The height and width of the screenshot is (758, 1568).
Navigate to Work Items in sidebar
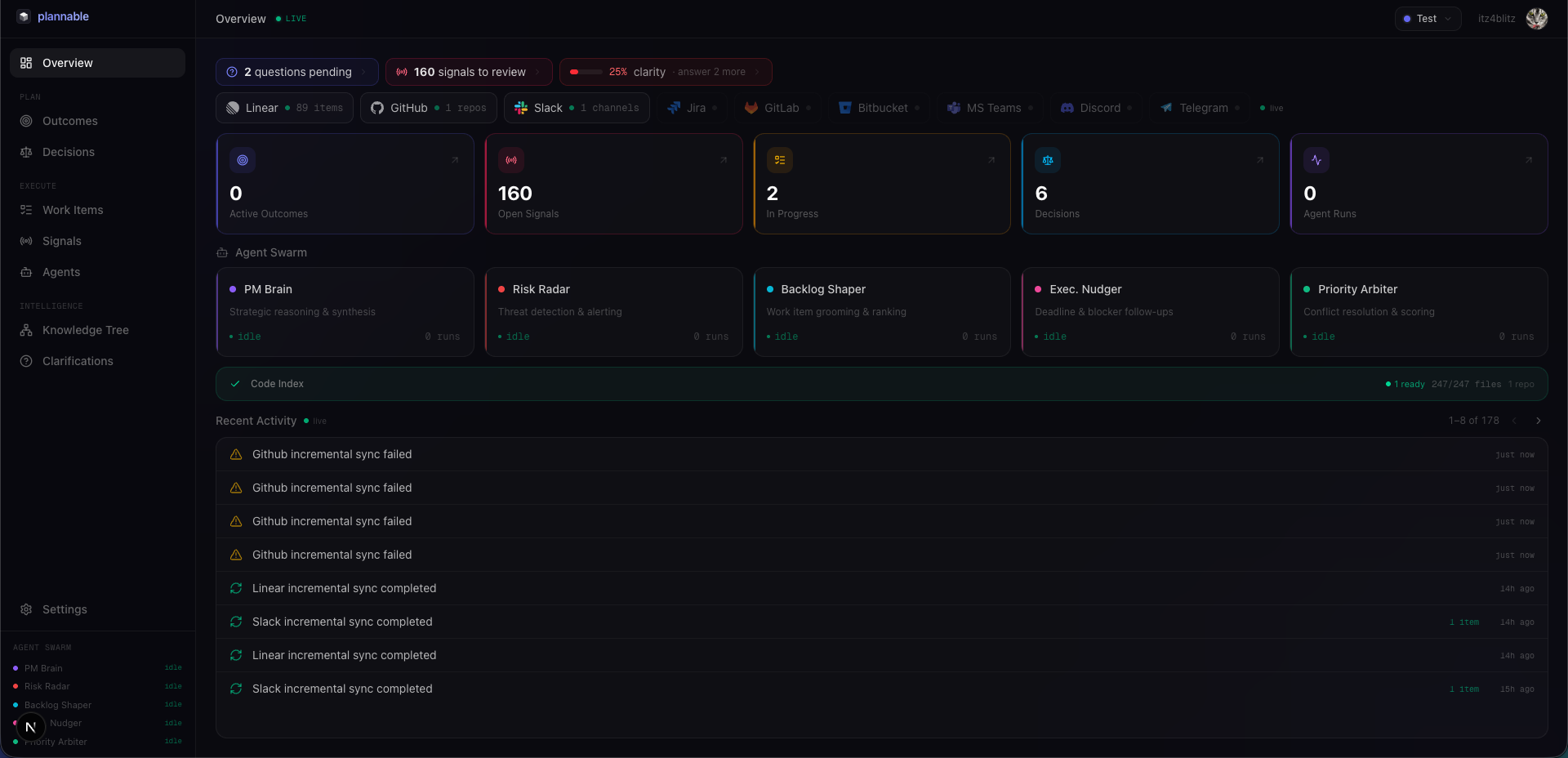(73, 210)
